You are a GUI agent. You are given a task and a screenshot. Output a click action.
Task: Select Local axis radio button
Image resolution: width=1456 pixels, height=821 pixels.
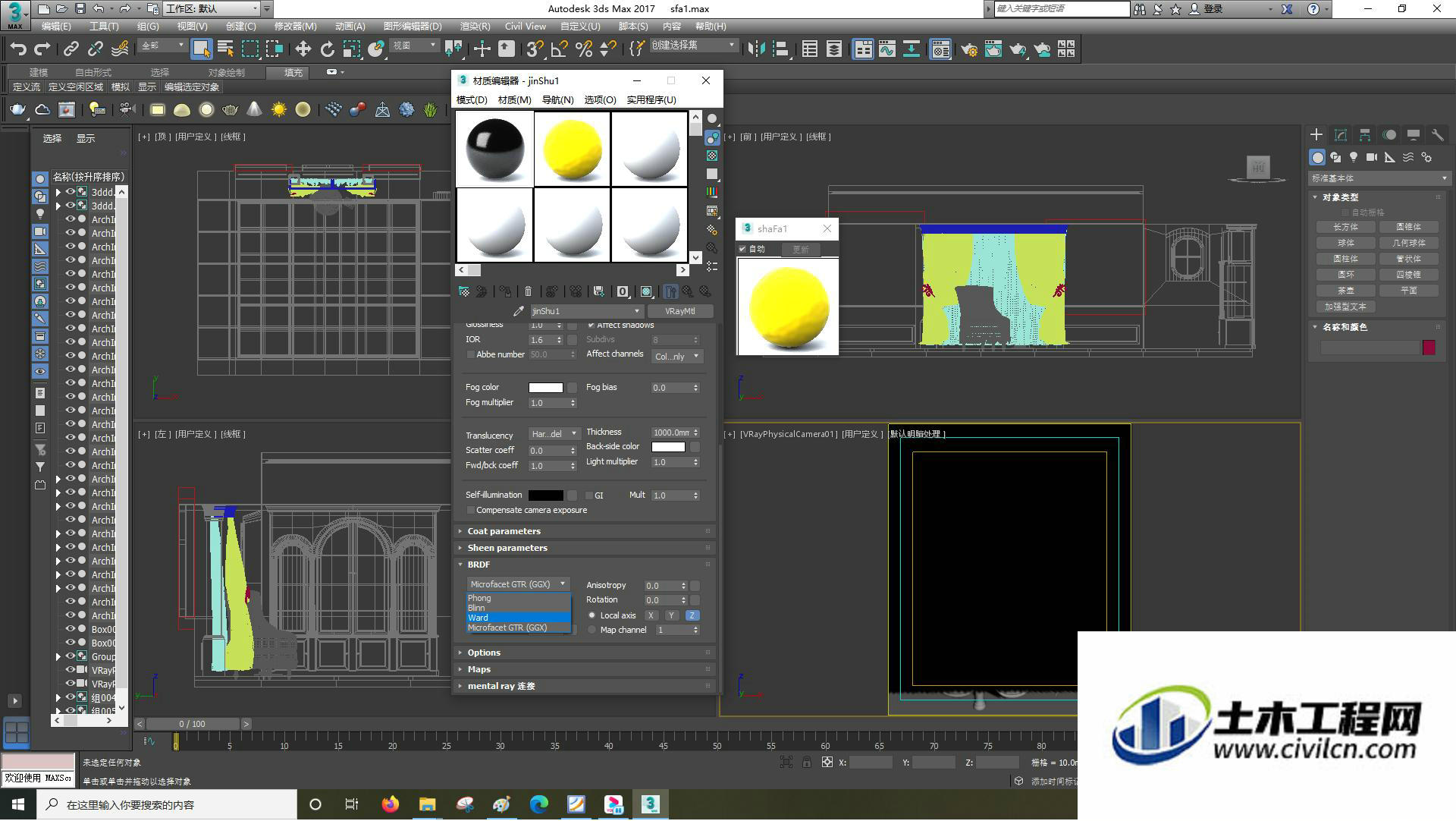coord(592,615)
